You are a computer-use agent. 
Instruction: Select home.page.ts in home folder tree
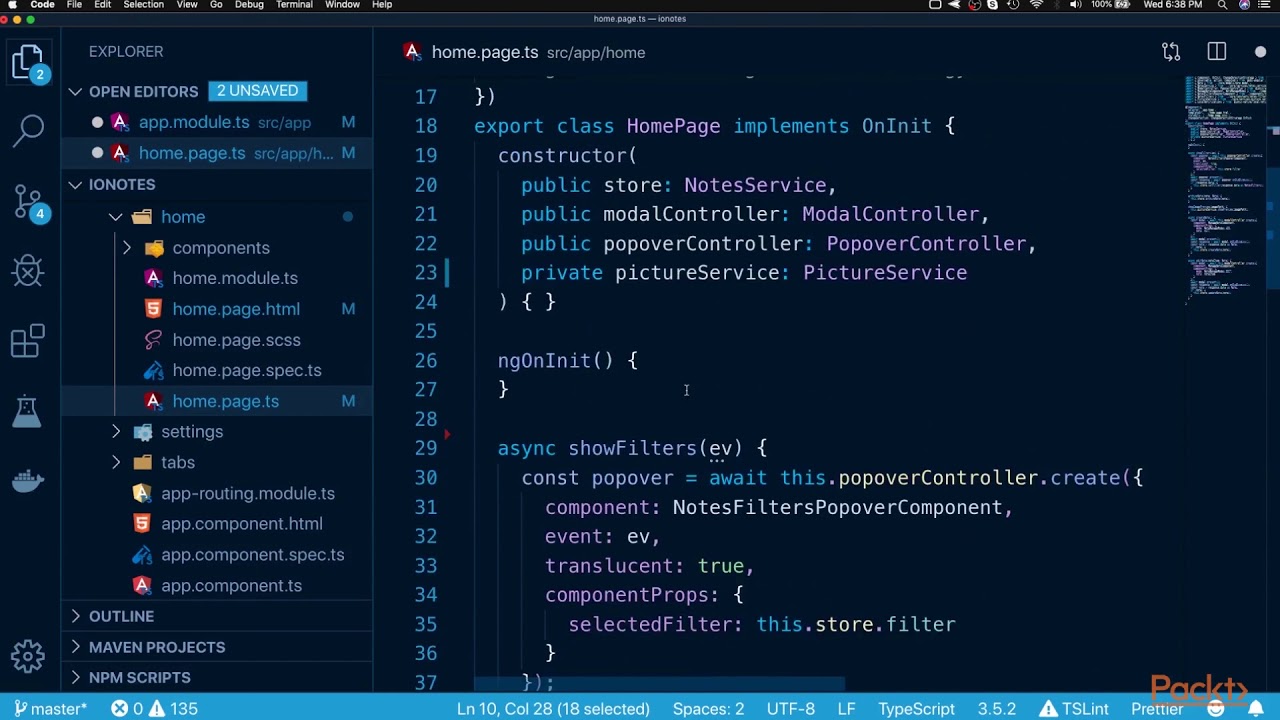(x=225, y=401)
